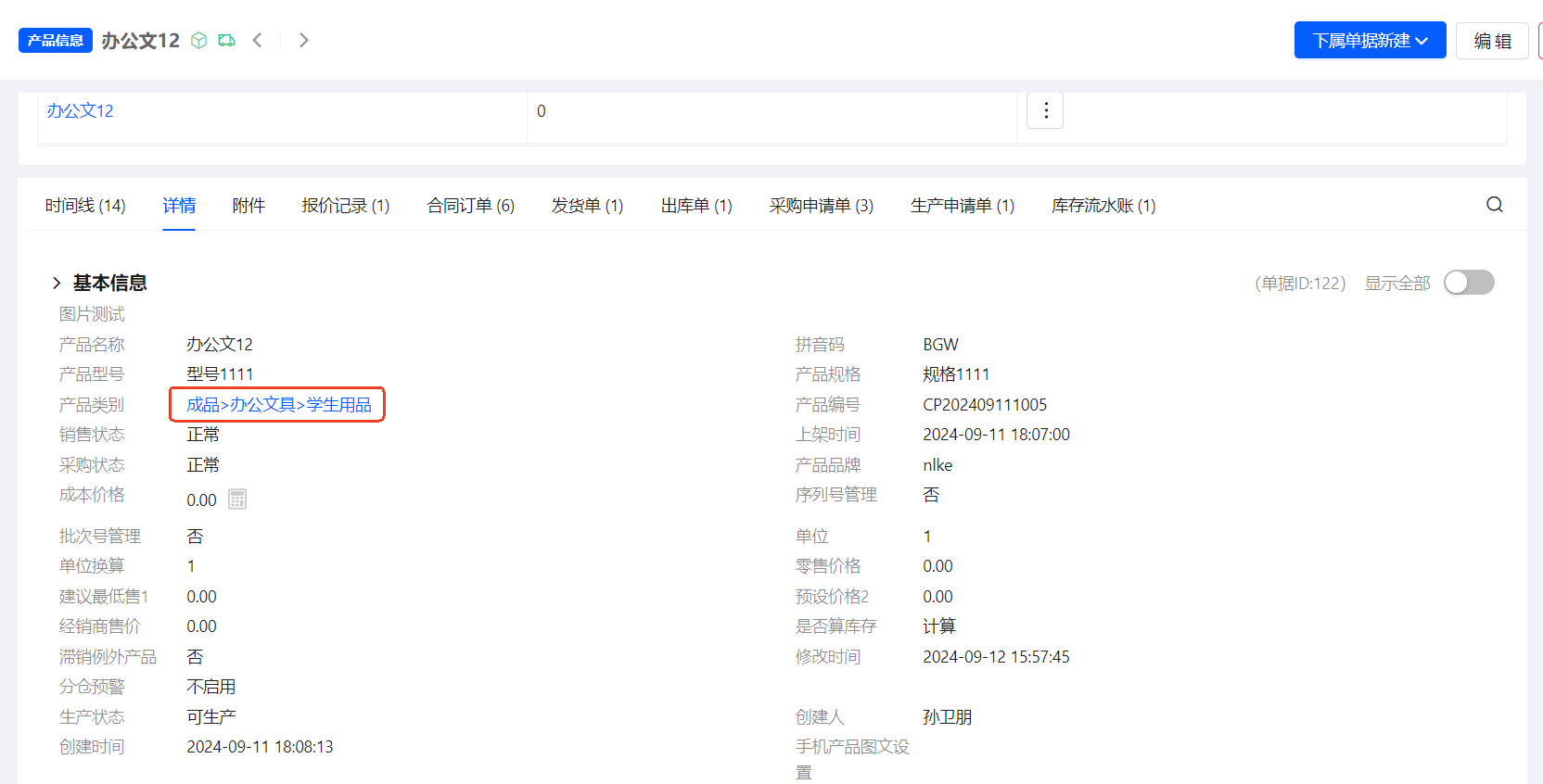
Task: Click the 创建时间 value 2024-09-11 18:08:13
Action: coord(260,747)
